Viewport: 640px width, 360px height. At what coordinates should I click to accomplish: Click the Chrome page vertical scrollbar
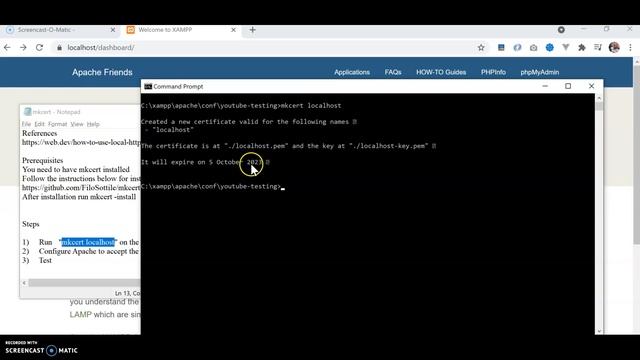click(x=636, y=155)
